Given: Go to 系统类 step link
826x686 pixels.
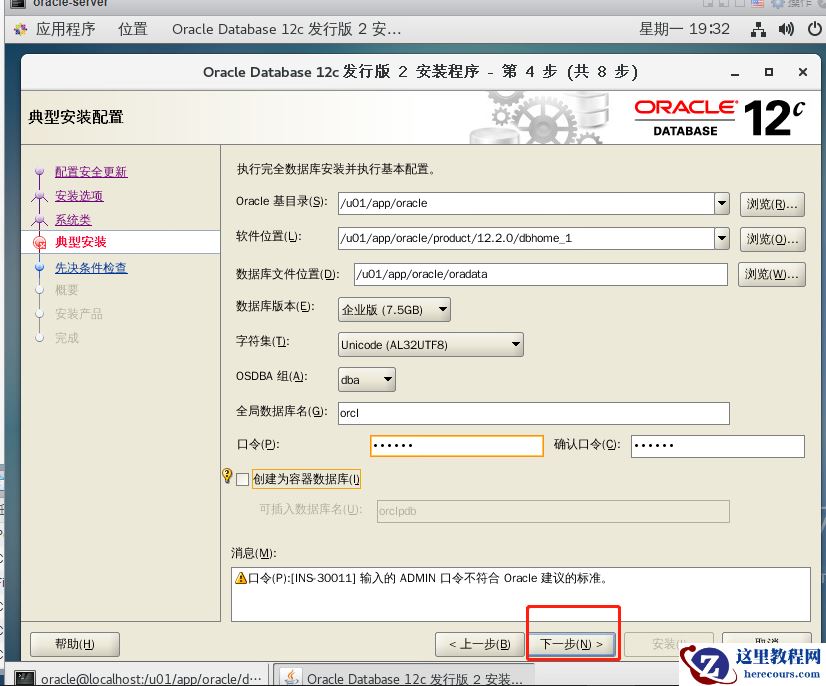Looking at the screenshot, I should pos(73,220).
